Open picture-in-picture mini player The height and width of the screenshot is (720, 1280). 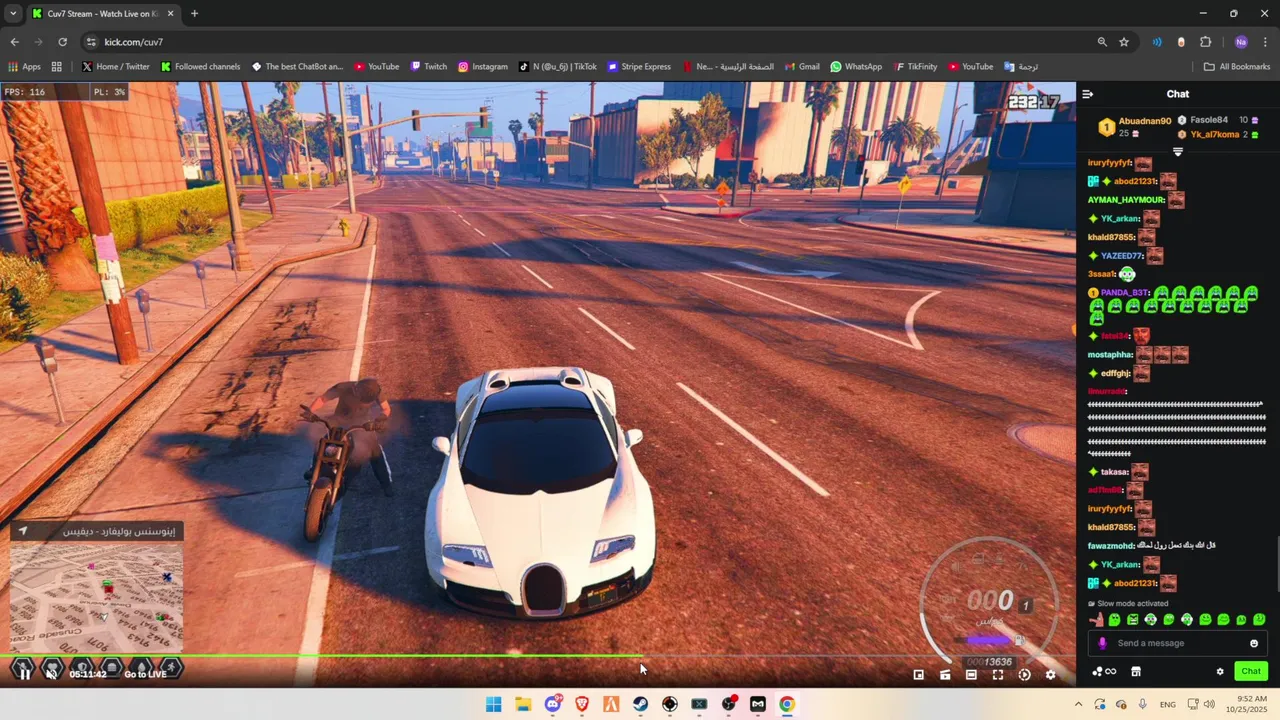(x=919, y=675)
